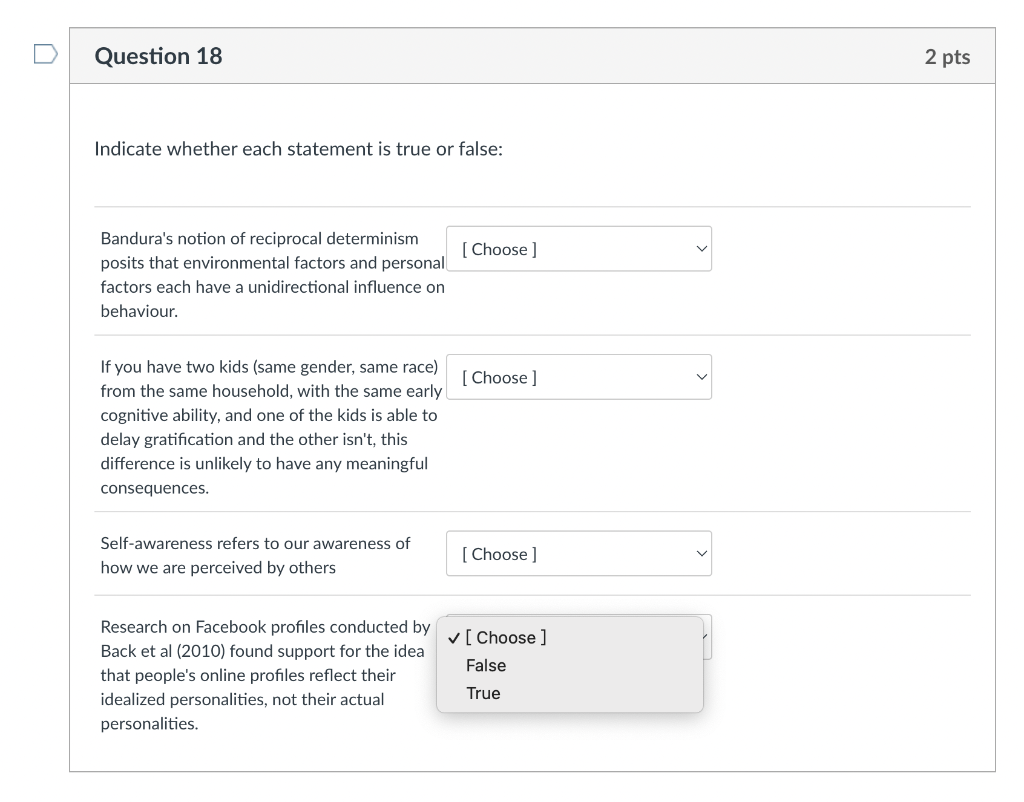Click the checkmark next to "[ Choose ]"
This screenshot has height=802, width=1024.
coord(453,637)
